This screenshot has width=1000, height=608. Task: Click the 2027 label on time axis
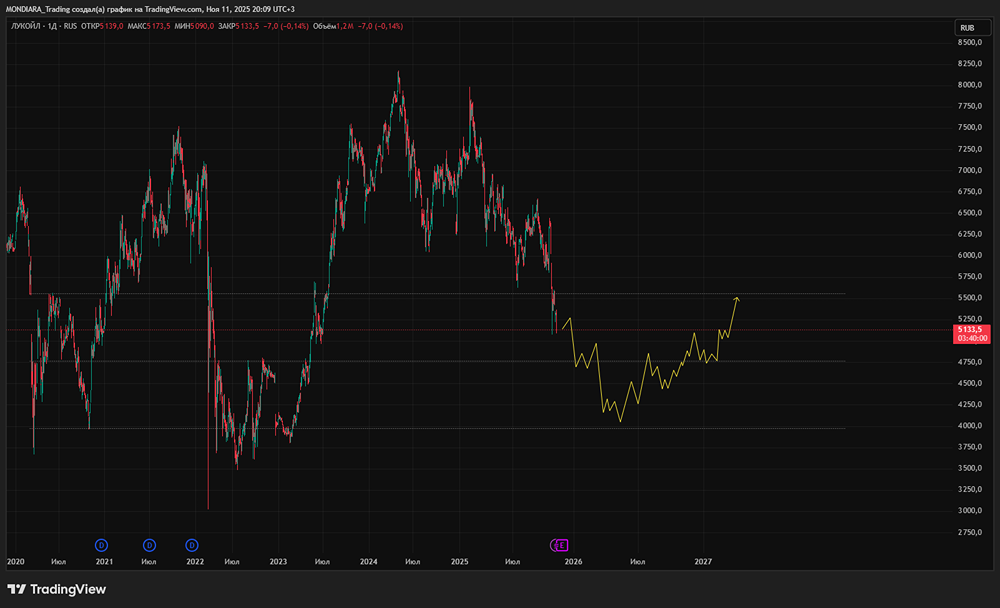pos(703,563)
